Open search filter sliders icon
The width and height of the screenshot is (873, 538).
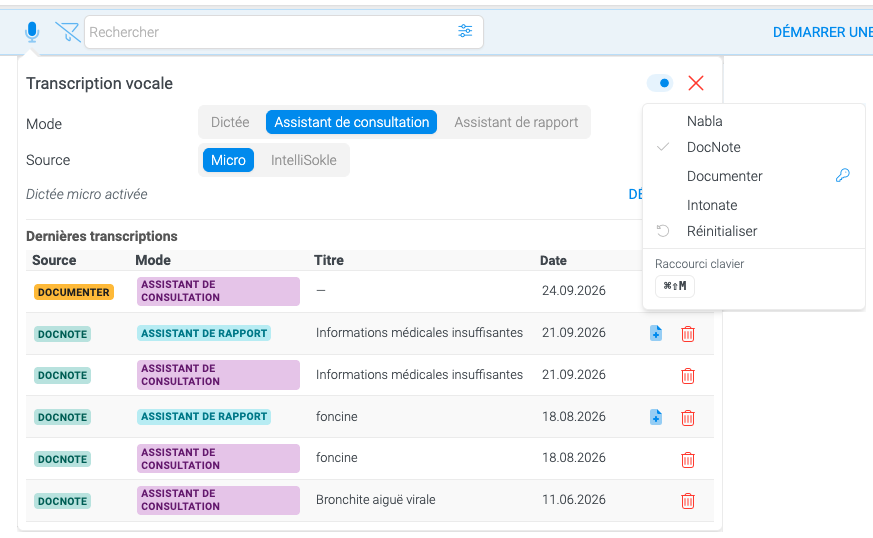pyautogui.click(x=465, y=31)
